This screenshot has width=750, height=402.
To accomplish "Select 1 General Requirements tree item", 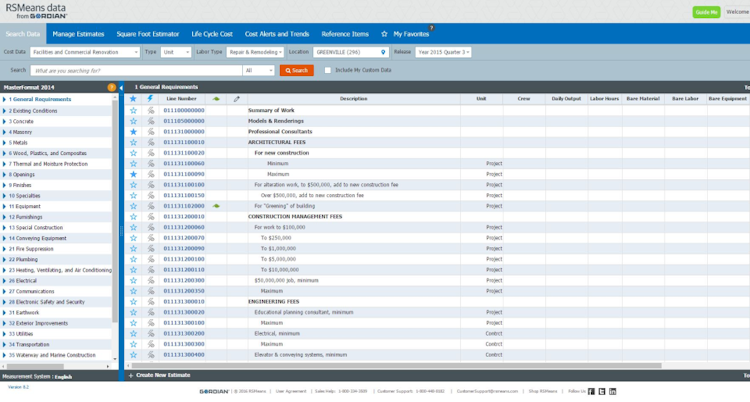I will tap(42, 100).
